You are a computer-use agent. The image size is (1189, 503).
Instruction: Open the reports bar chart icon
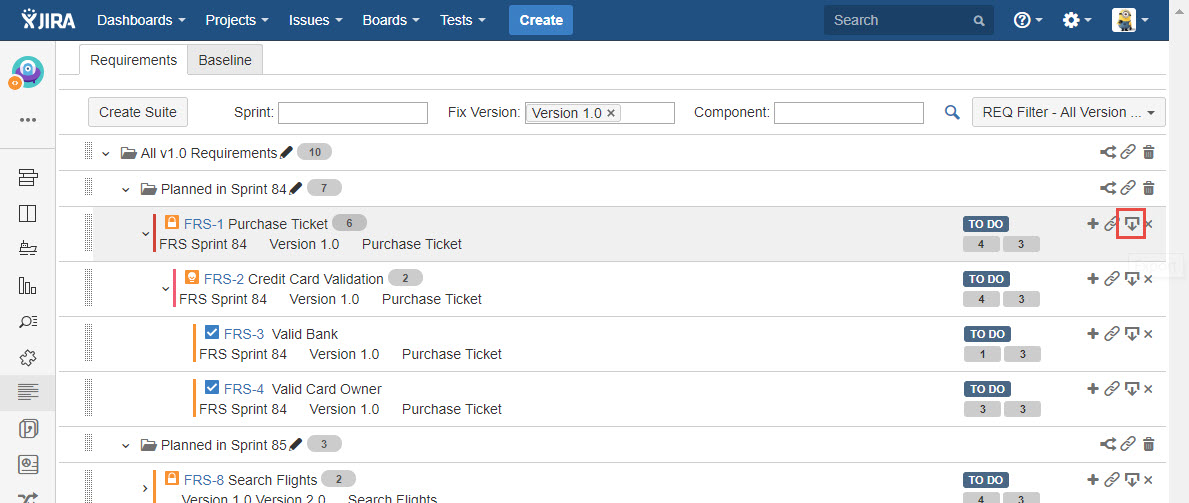[x=28, y=285]
